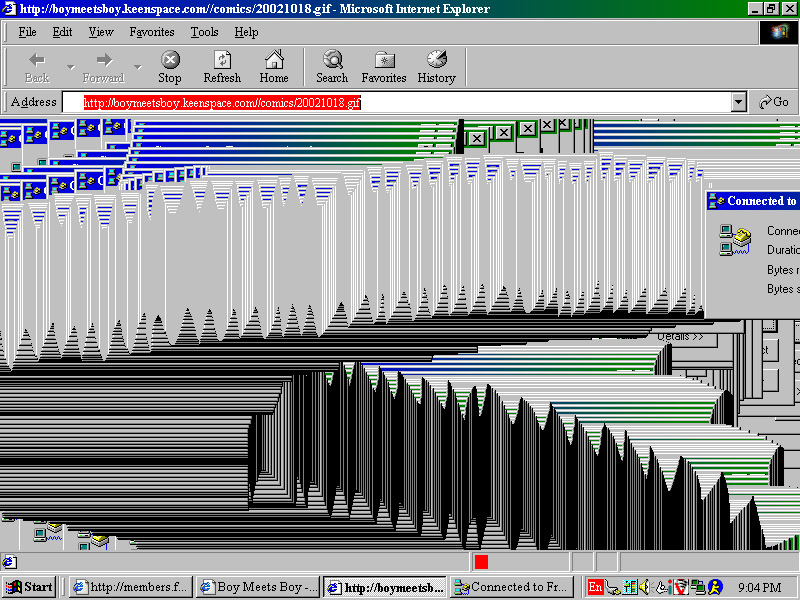
Task: Open the Windows Start menu
Action: pos(30,587)
